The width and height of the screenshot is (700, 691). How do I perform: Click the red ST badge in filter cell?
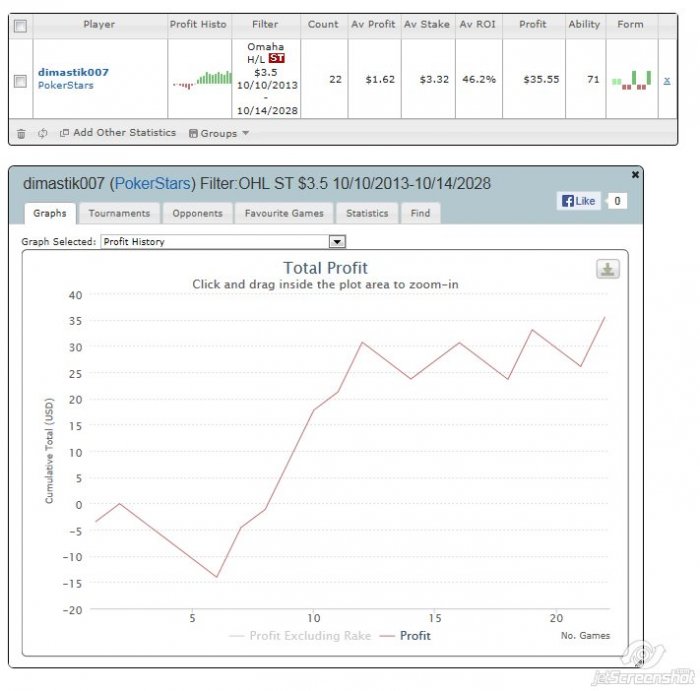coord(276,58)
